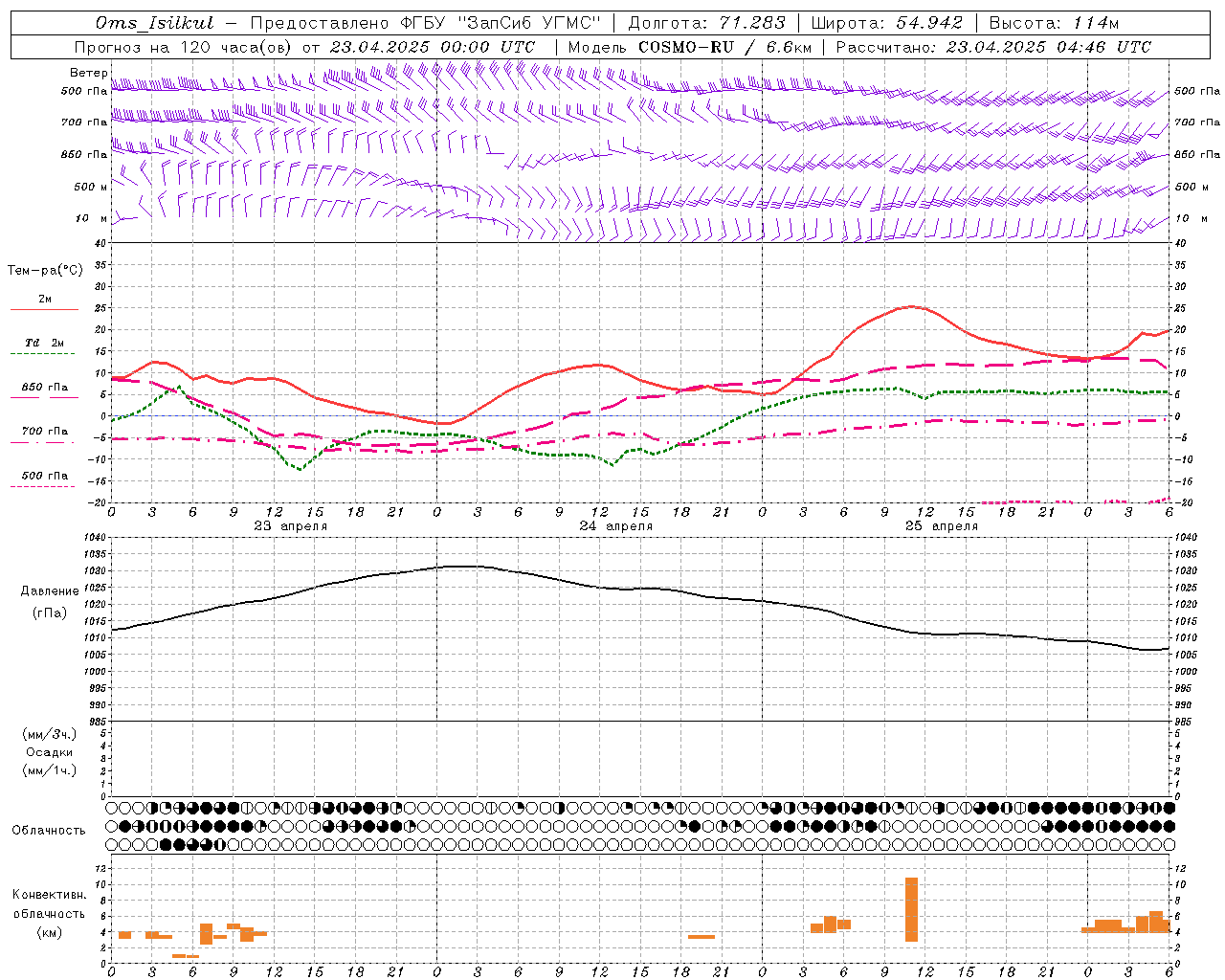Viewport: 1225px width, 980px height.
Task: Select the "ЗапСиб УГМС" provider text
Action: 529,23
